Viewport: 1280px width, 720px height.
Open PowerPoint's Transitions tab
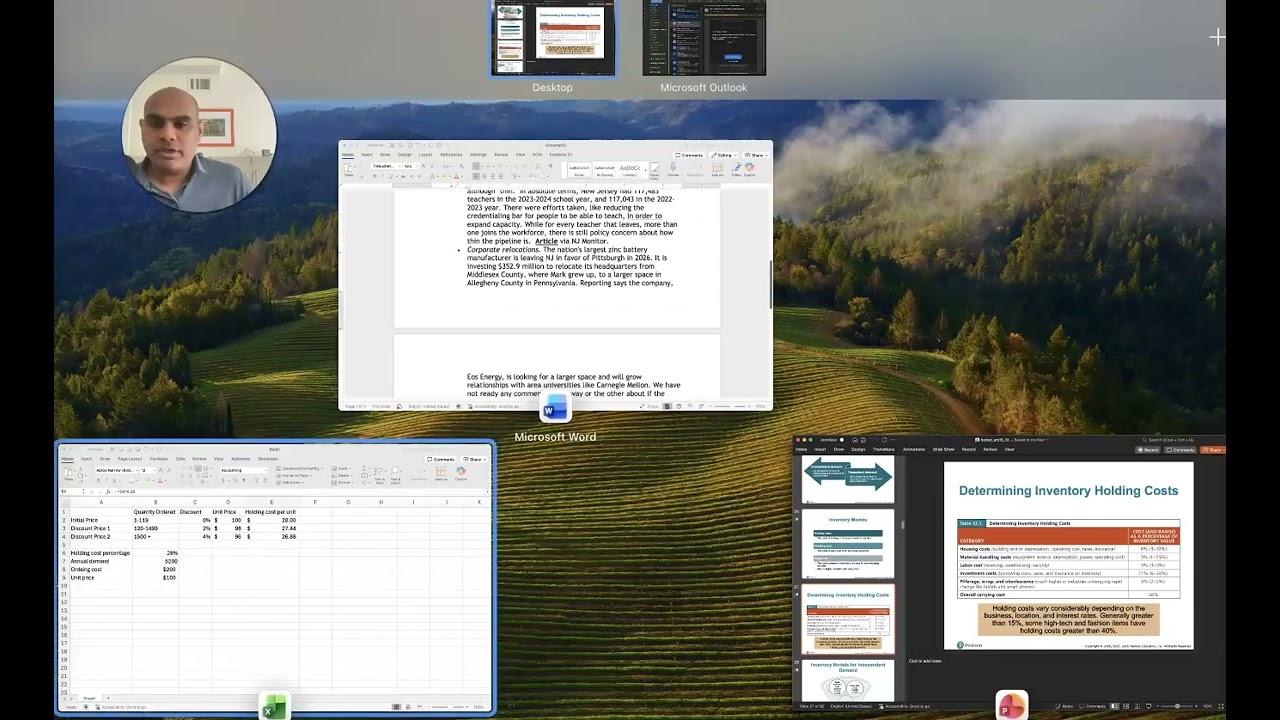(x=884, y=449)
